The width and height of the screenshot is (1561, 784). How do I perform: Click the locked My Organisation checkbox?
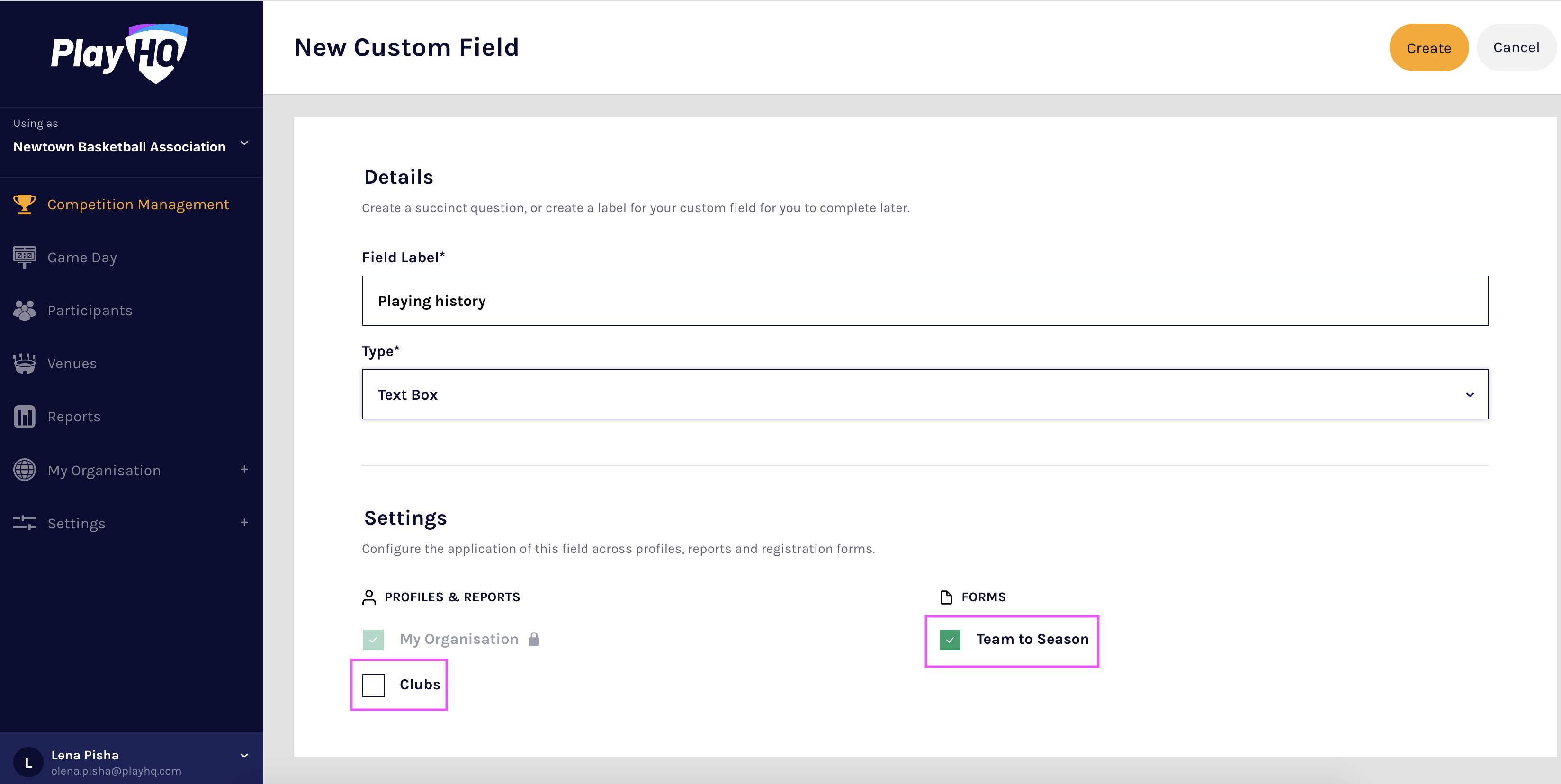pos(373,639)
